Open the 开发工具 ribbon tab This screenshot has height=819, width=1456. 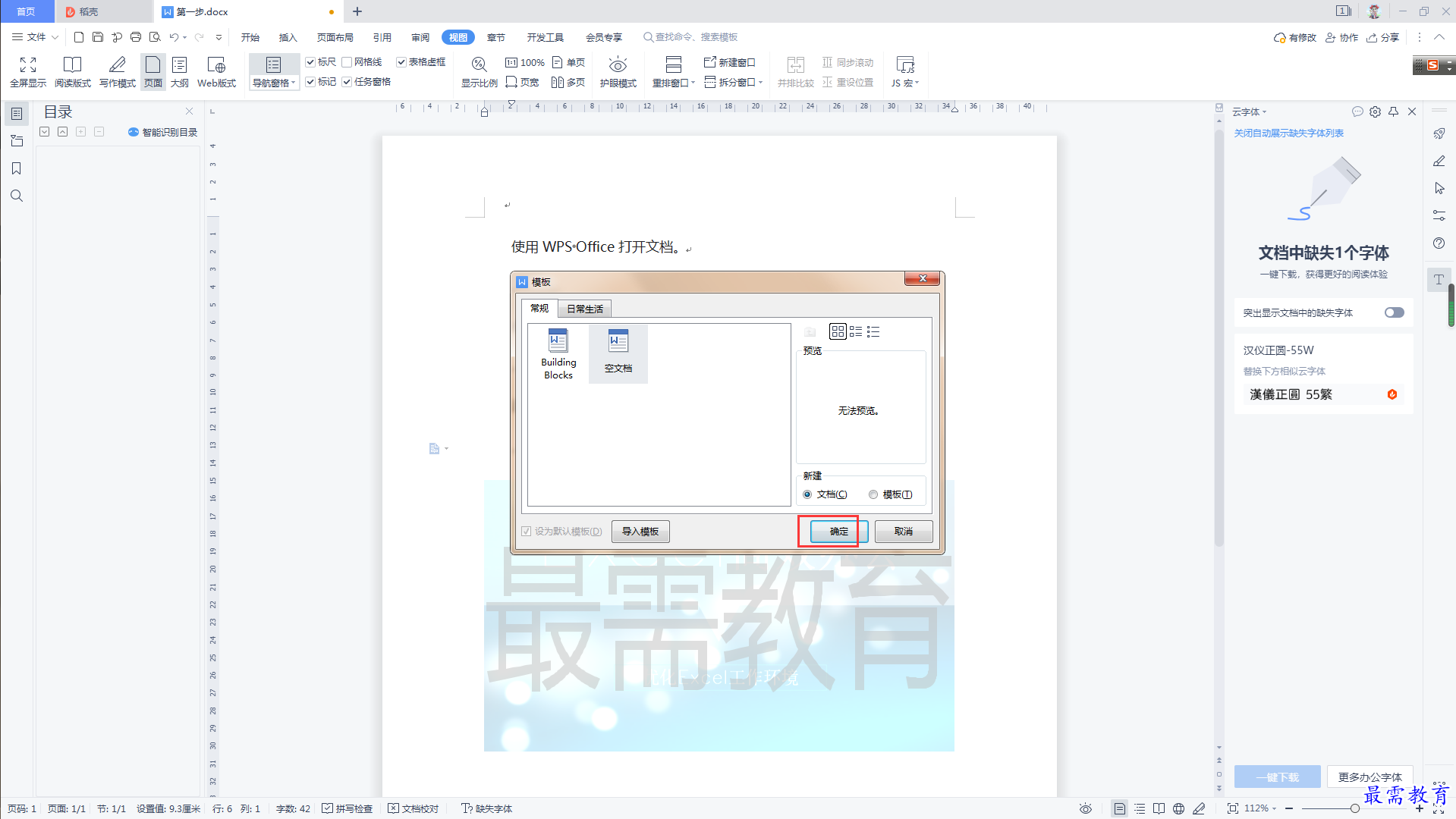(x=545, y=37)
